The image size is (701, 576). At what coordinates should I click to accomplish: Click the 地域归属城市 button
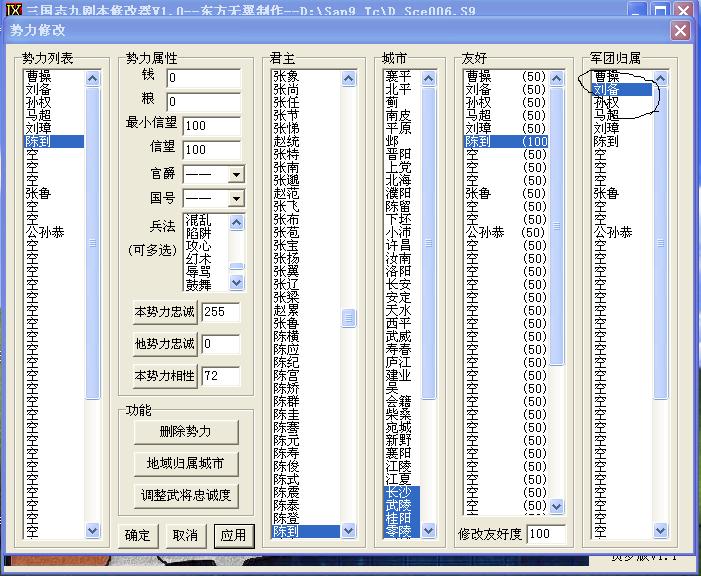click(185, 464)
